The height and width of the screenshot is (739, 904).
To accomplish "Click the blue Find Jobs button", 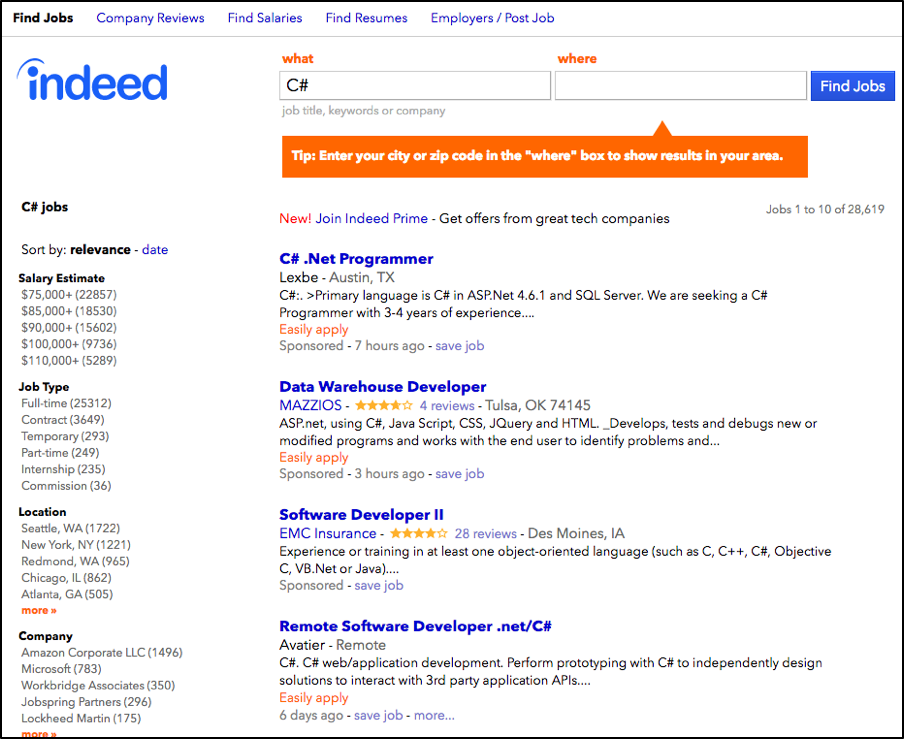I will coord(853,86).
